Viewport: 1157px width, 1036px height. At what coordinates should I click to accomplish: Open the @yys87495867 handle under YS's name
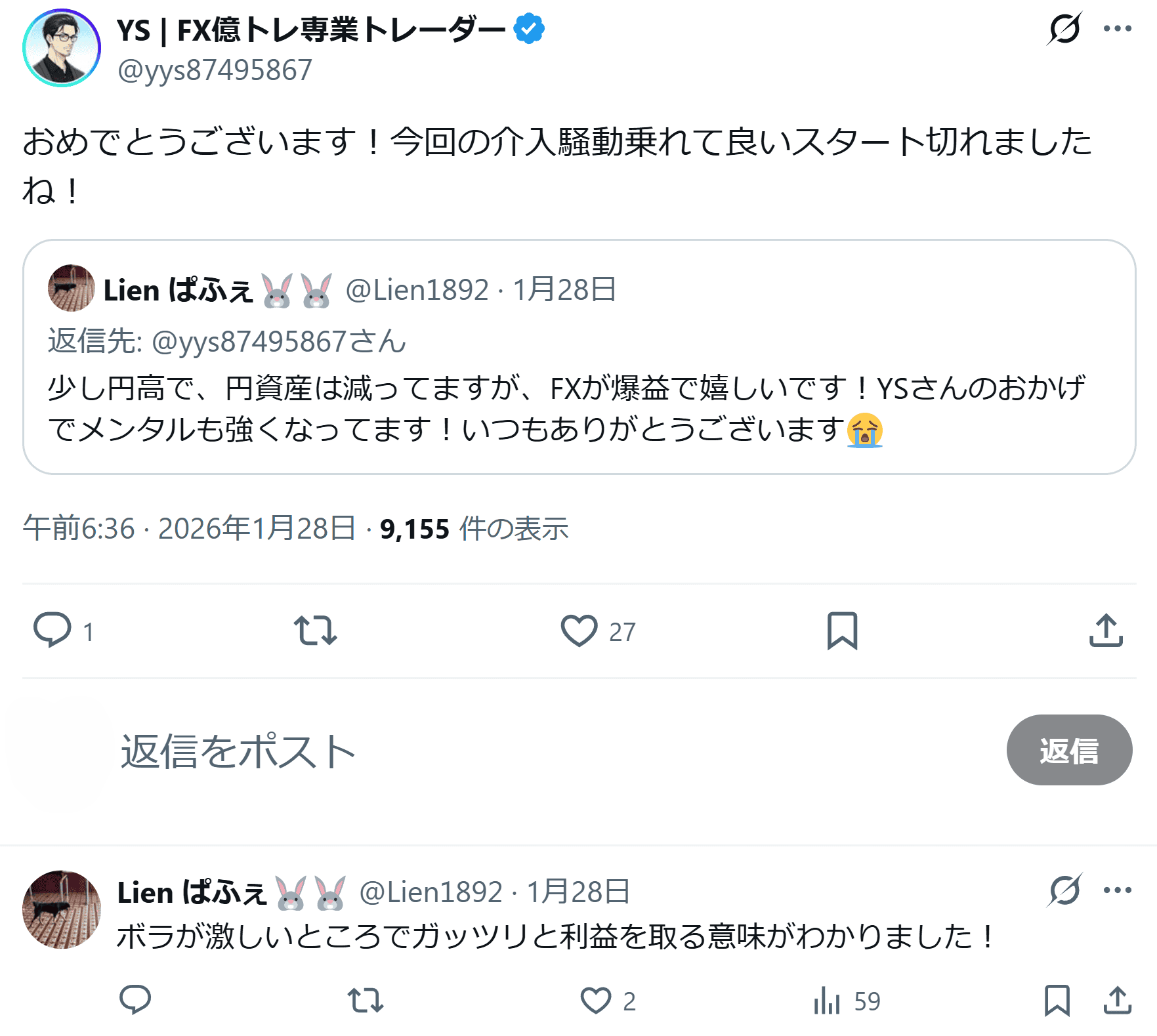click(215, 70)
